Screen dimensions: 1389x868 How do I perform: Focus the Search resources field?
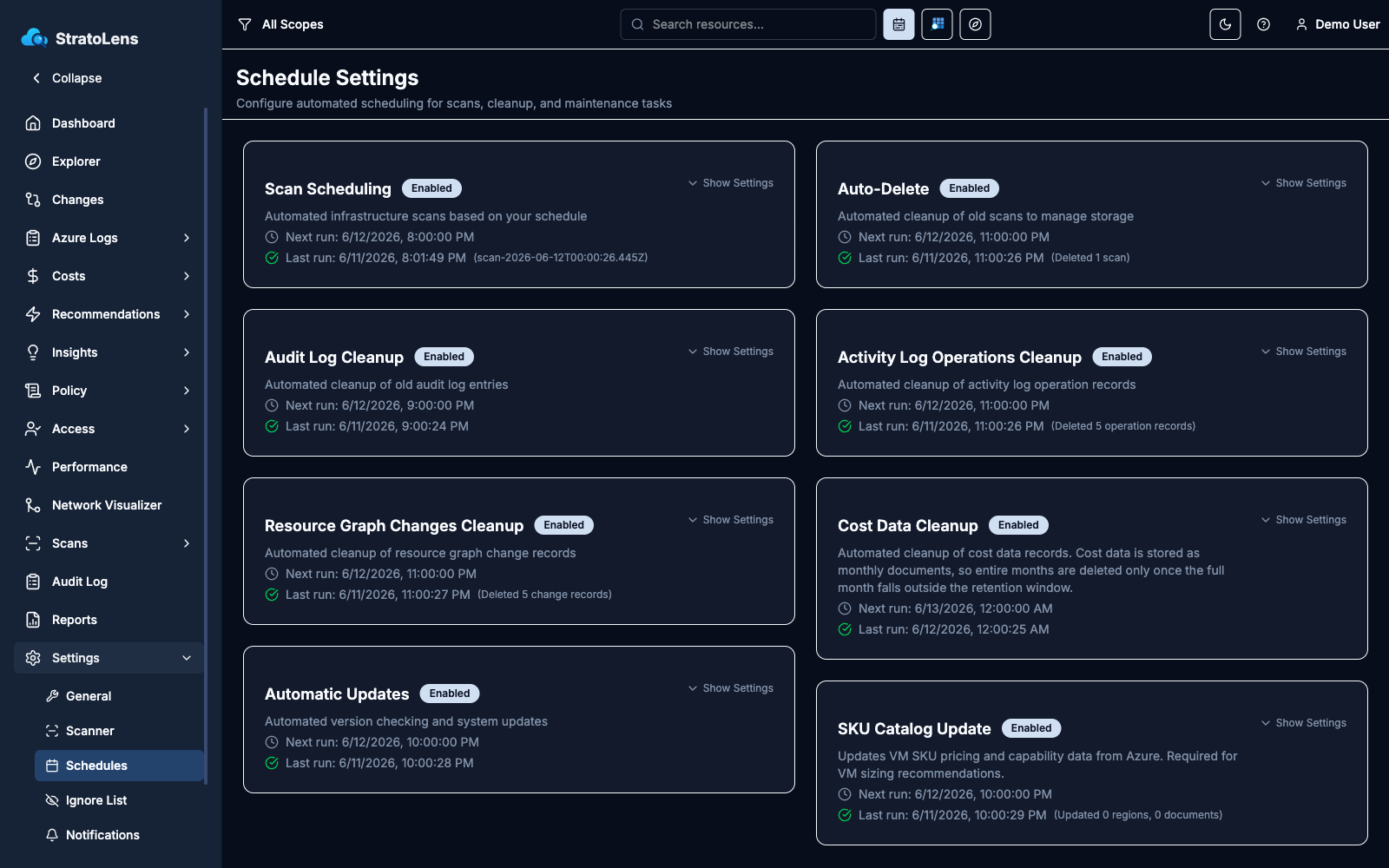point(747,24)
